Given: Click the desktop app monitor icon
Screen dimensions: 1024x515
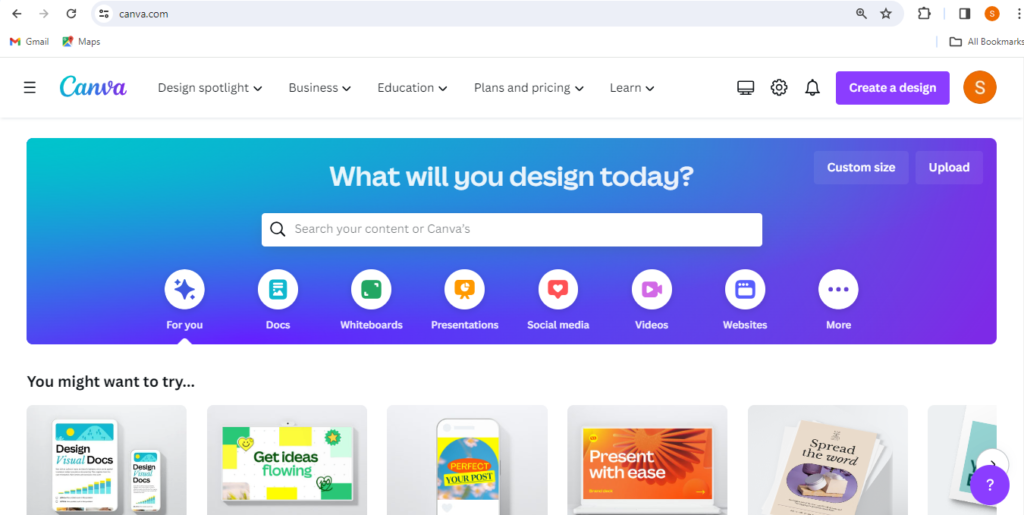Looking at the screenshot, I should click(x=746, y=88).
